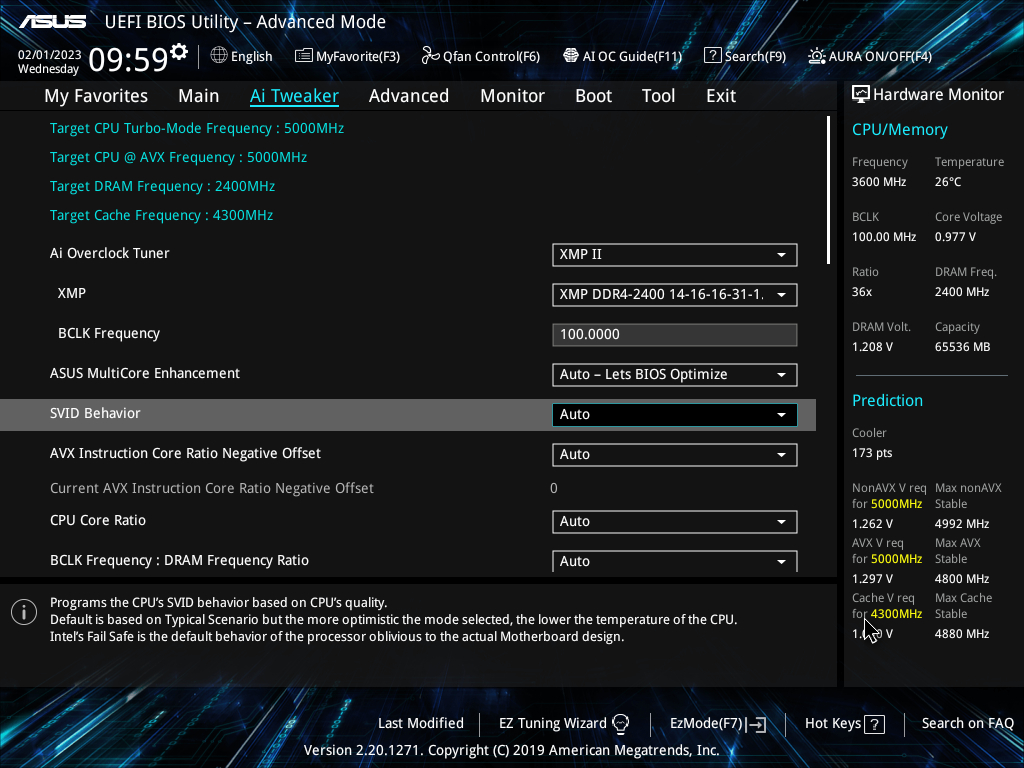Click the Ai Overclock Tuner label
Screen dimensions: 1024x768
click(110, 253)
